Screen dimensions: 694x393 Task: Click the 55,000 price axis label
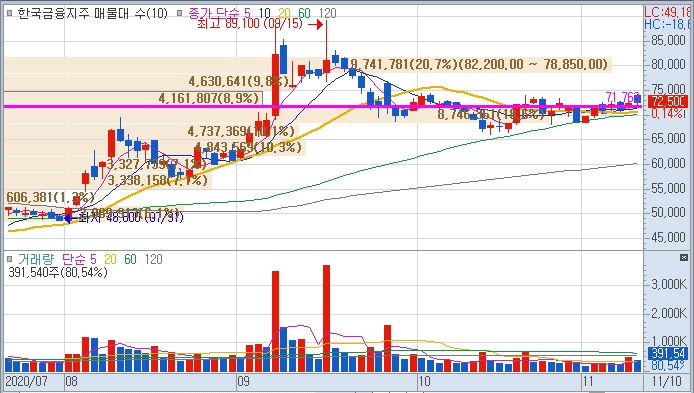pos(668,188)
